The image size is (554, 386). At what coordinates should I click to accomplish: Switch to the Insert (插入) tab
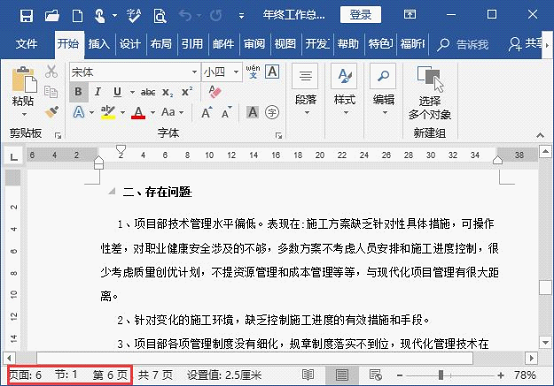pyautogui.click(x=99, y=44)
